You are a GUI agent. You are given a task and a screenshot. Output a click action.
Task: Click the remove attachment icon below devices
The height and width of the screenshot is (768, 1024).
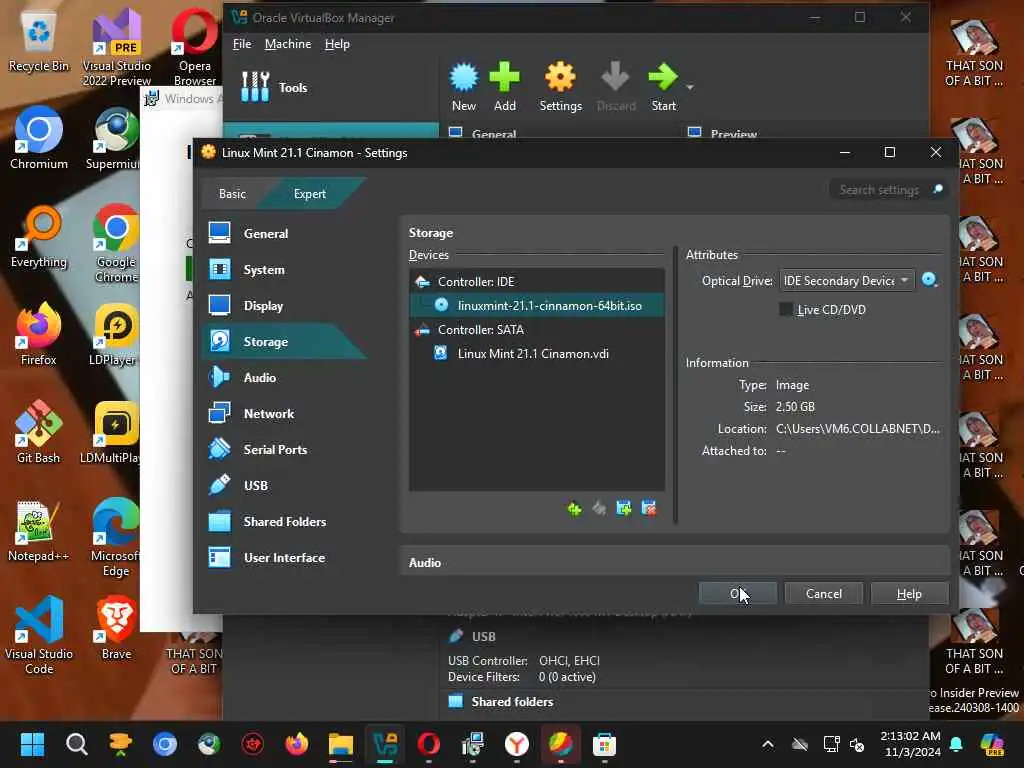pos(648,508)
